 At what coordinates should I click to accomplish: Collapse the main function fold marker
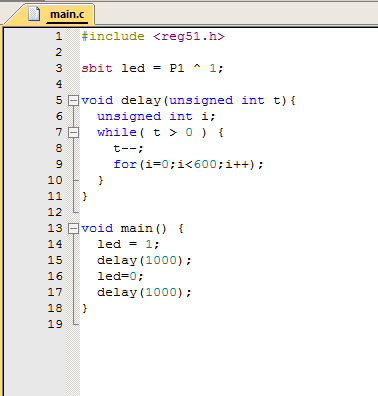[x=73, y=228]
